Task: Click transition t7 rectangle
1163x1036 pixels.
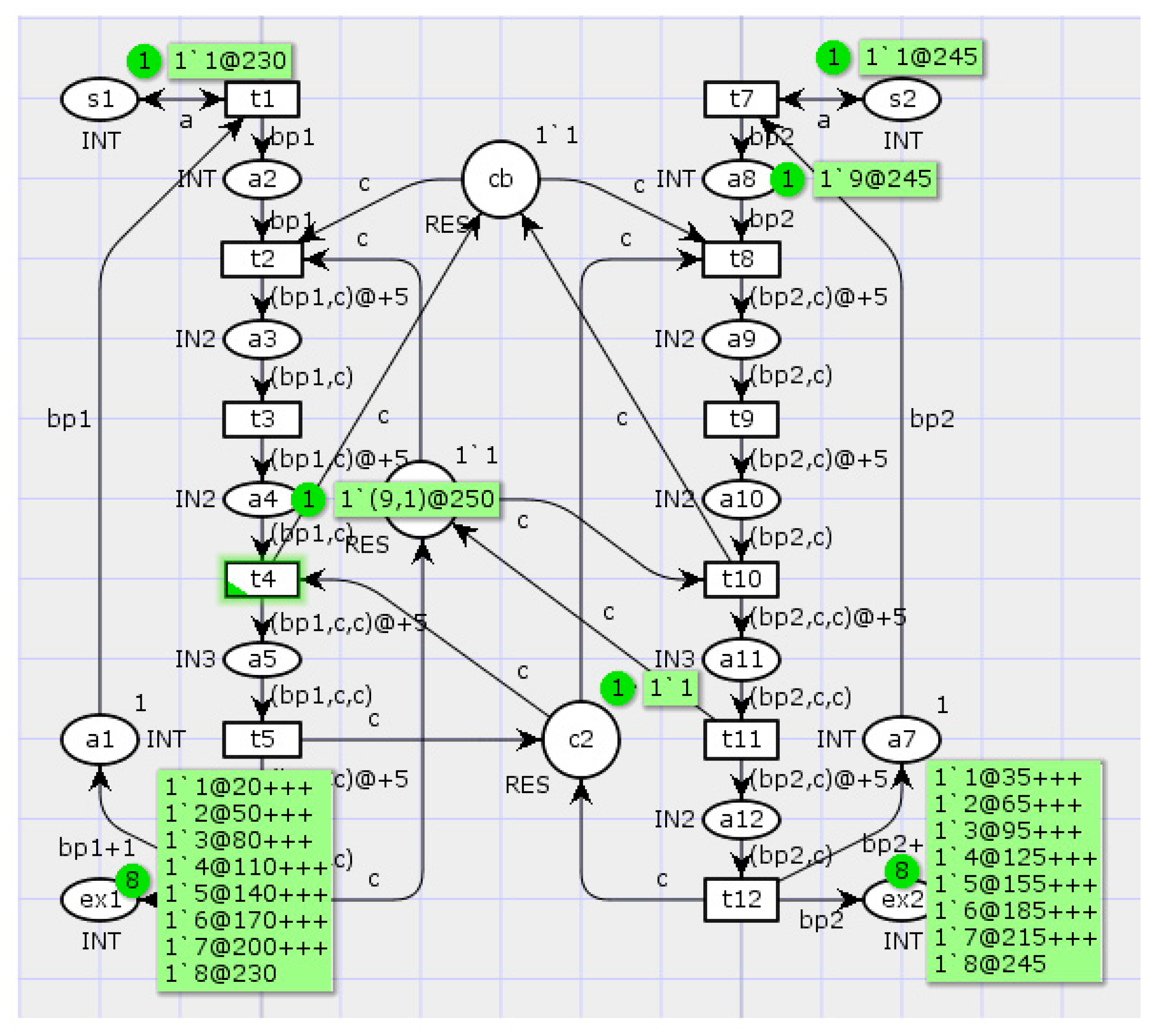Action: click(x=741, y=99)
